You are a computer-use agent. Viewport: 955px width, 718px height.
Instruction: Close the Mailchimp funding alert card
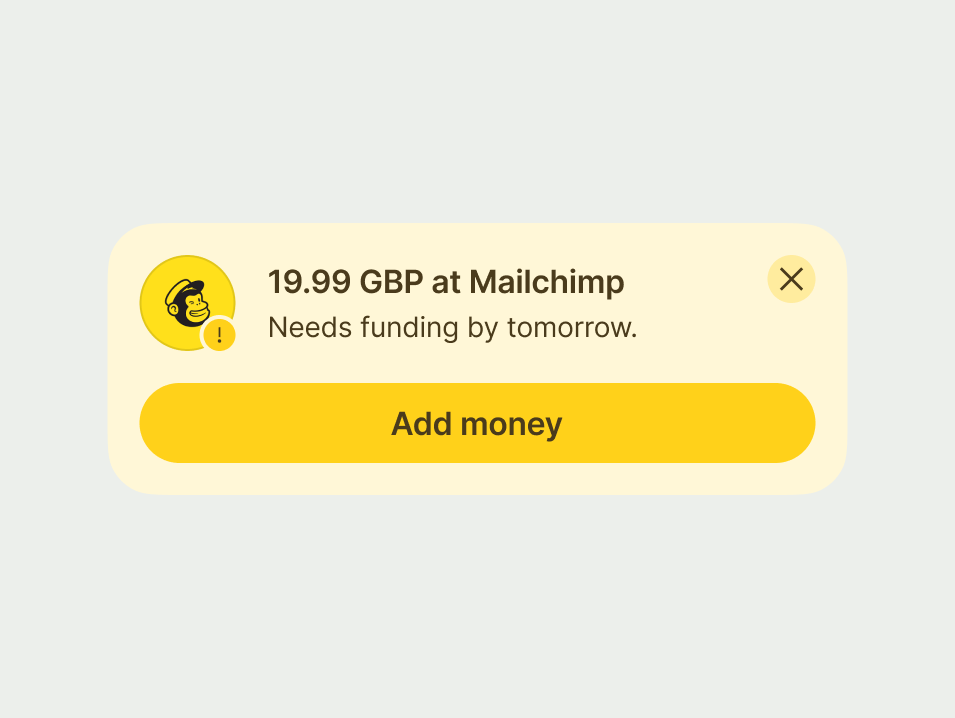click(x=791, y=279)
